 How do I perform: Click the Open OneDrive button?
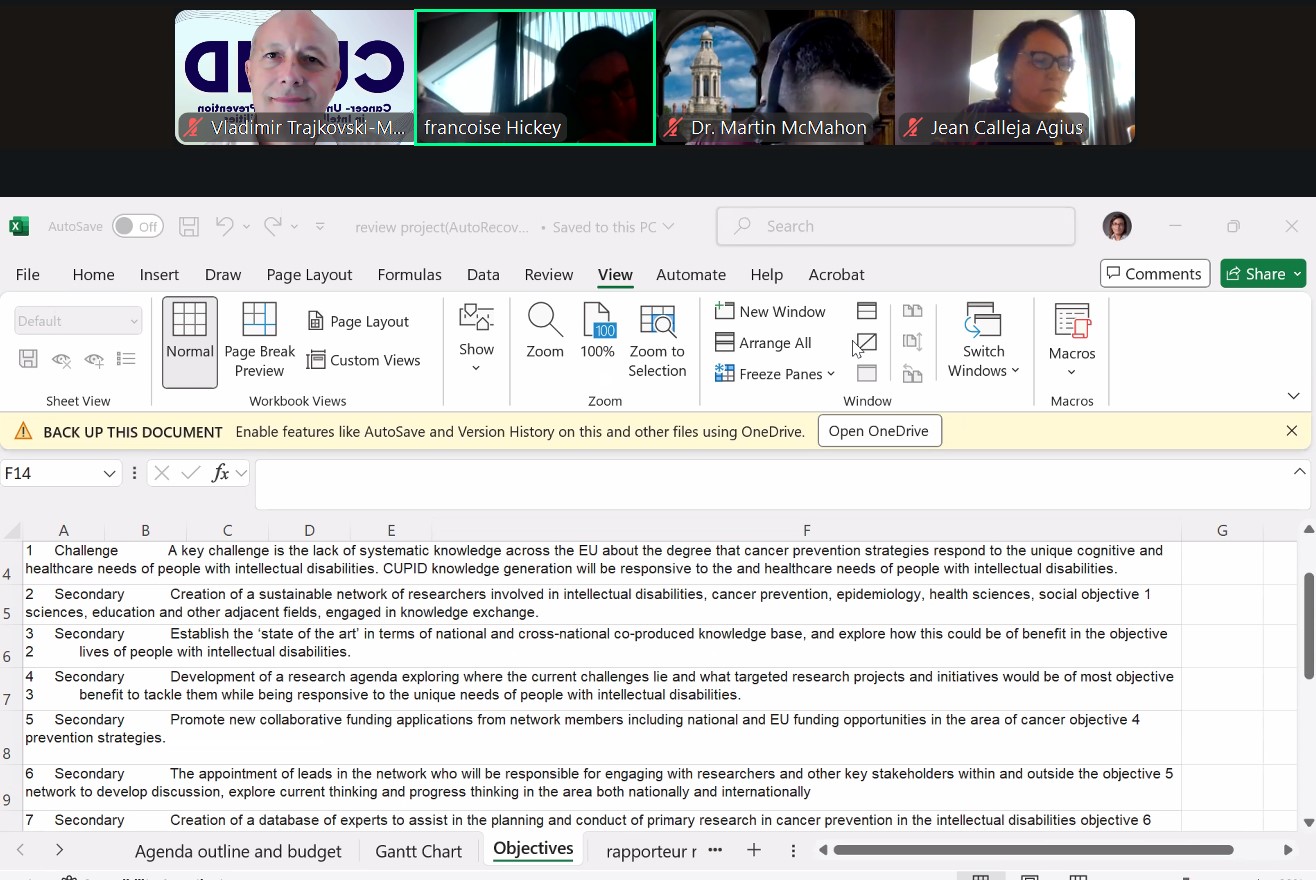(878, 432)
